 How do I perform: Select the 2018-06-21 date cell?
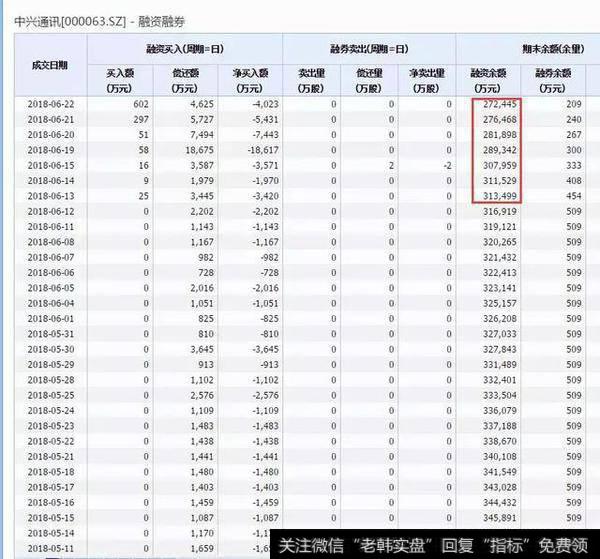(51, 119)
